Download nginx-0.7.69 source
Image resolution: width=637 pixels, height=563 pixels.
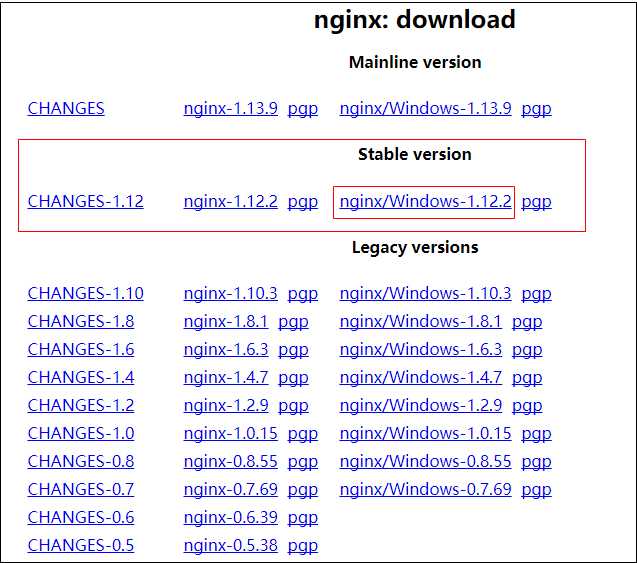pyautogui.click(x=231, y=489)
